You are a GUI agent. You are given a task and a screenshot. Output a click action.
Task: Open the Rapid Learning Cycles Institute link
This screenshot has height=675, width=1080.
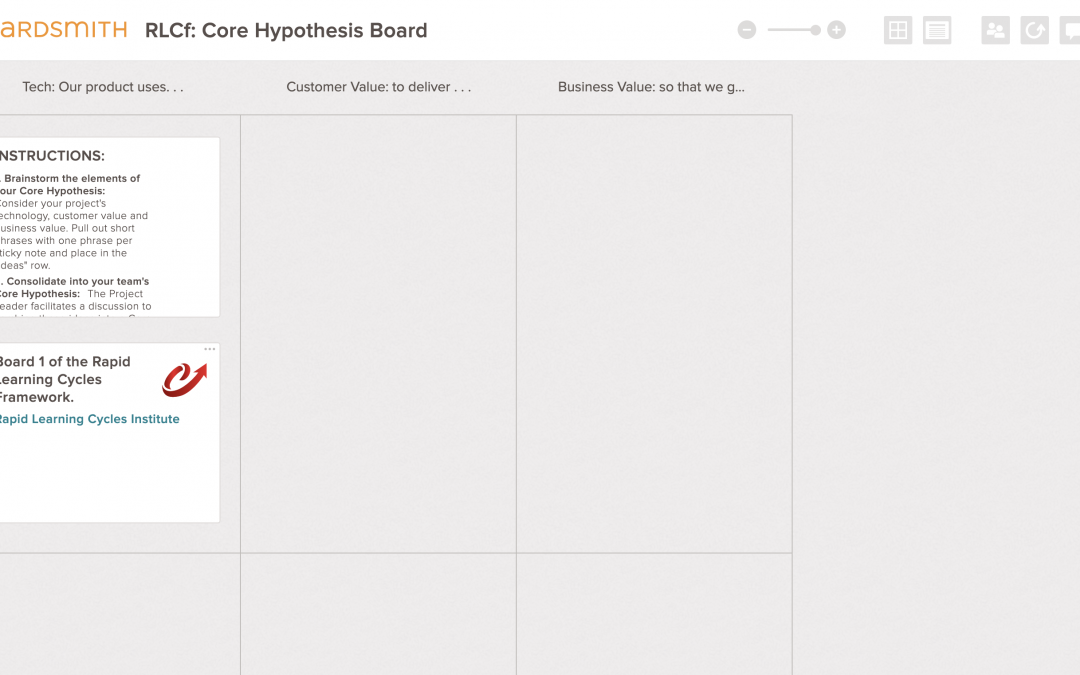click(90, 419)
